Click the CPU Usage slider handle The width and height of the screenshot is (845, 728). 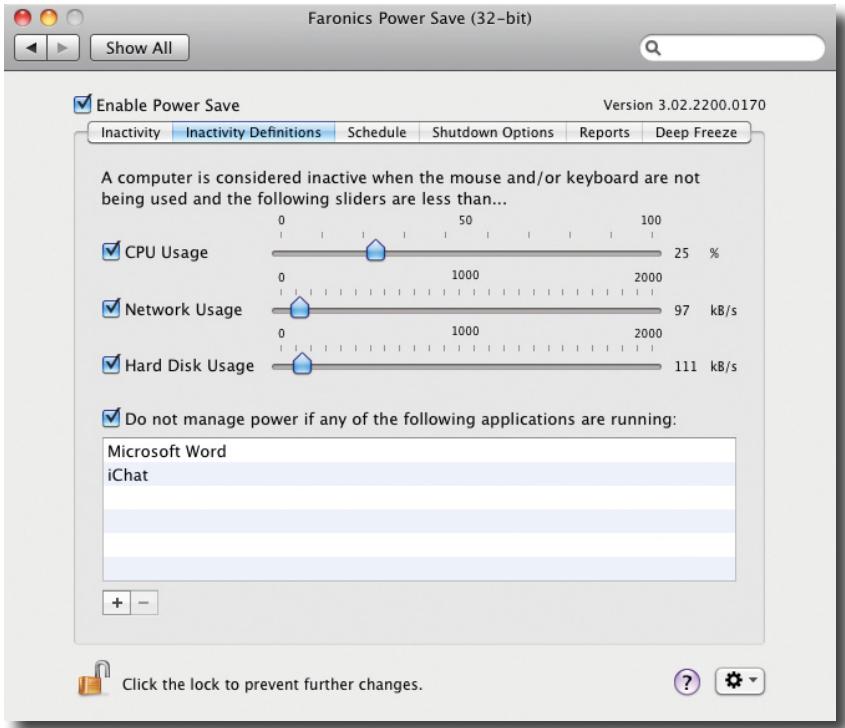point(376,252)
